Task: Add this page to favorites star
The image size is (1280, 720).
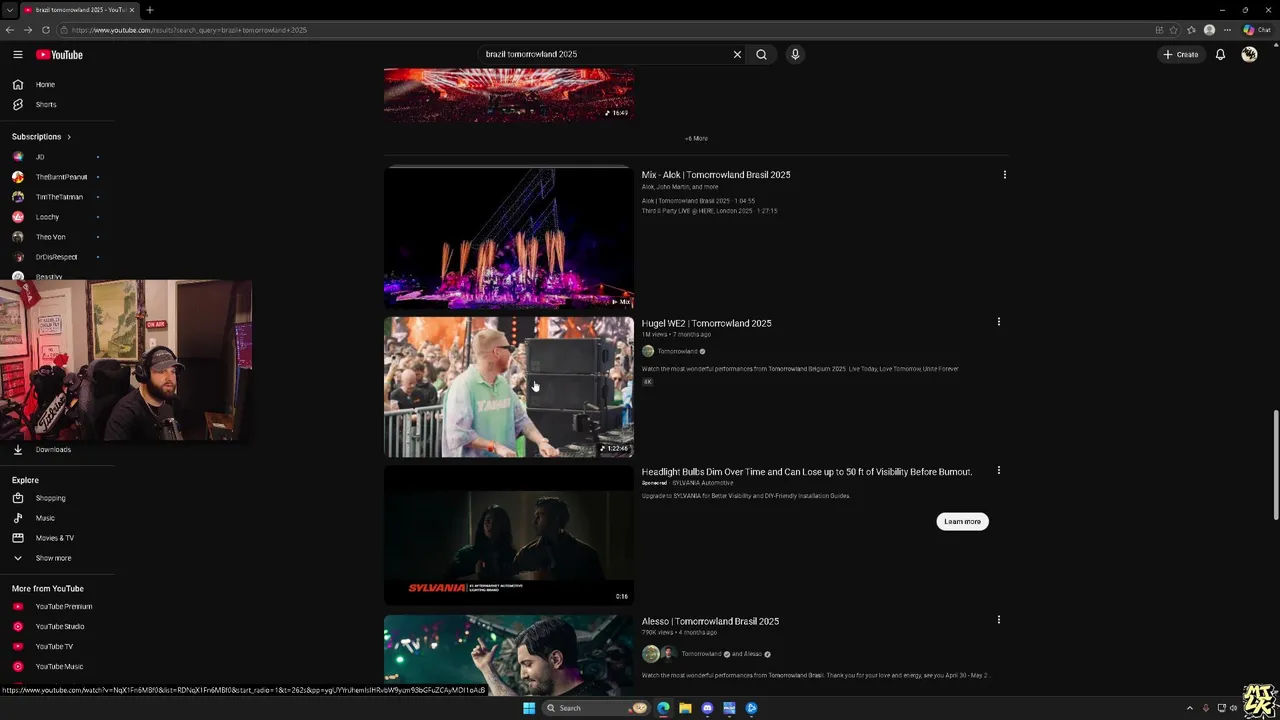Action: tap(1173, 30)
